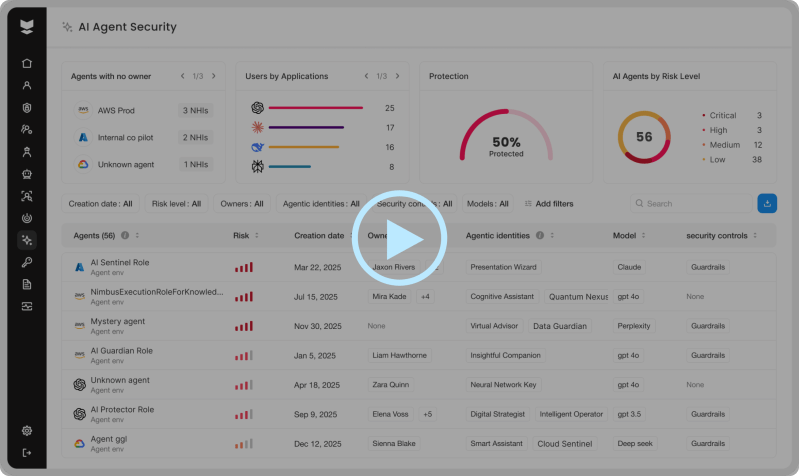Click the info icon next to Agents (56)

[125, 235]
